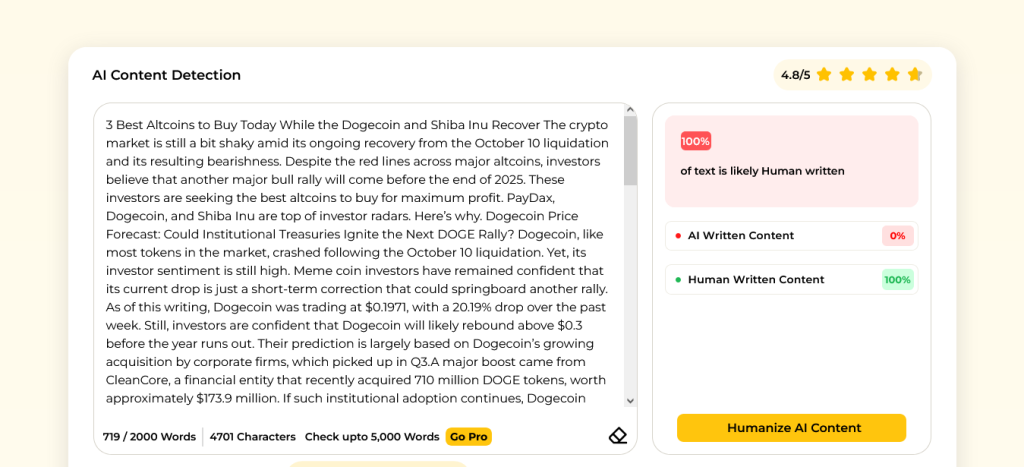Click the fifth rating star

914,75
